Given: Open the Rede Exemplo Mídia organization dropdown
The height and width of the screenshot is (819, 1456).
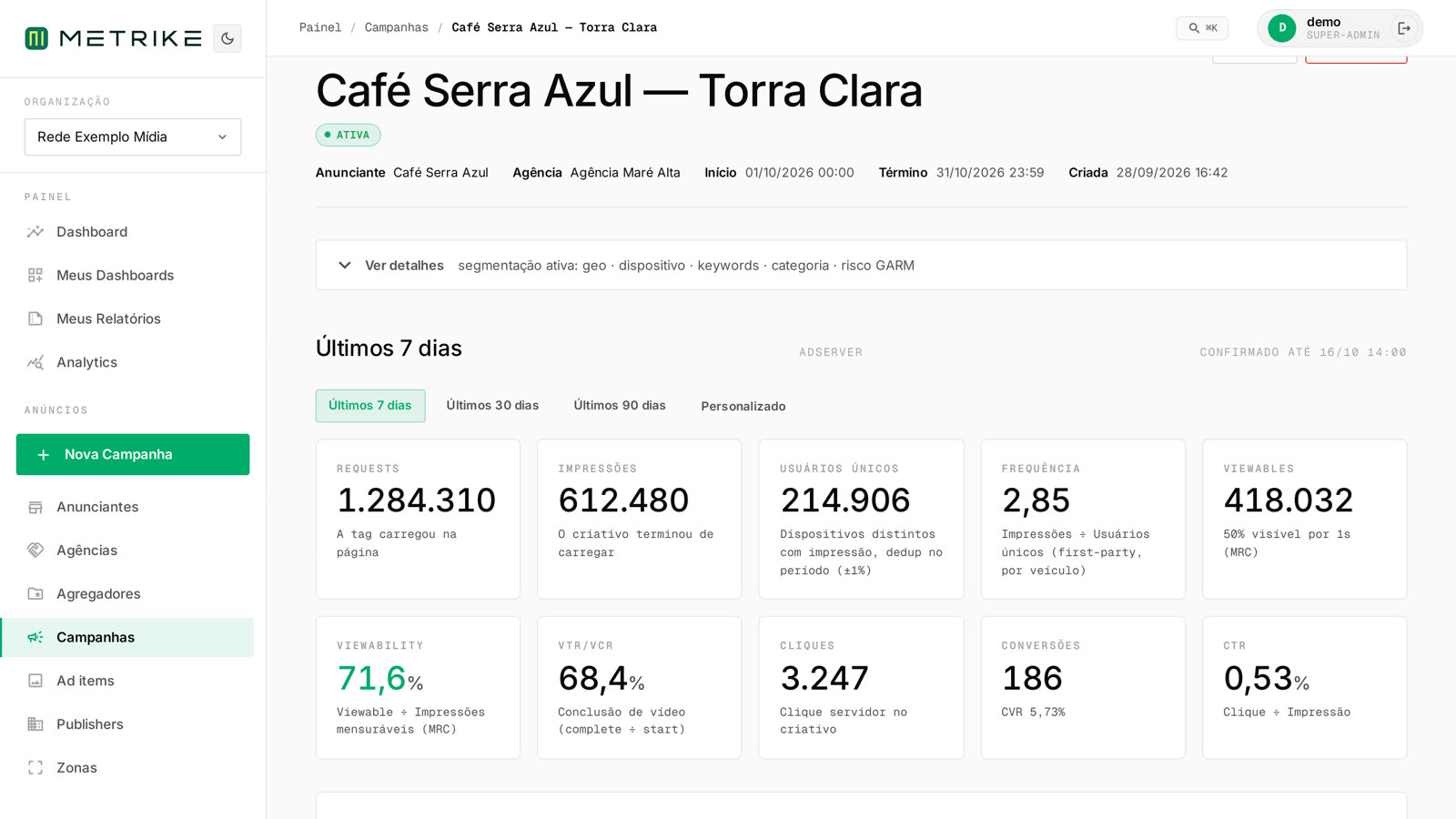Looking at the screenshot, I should click(x=133, y=136).
